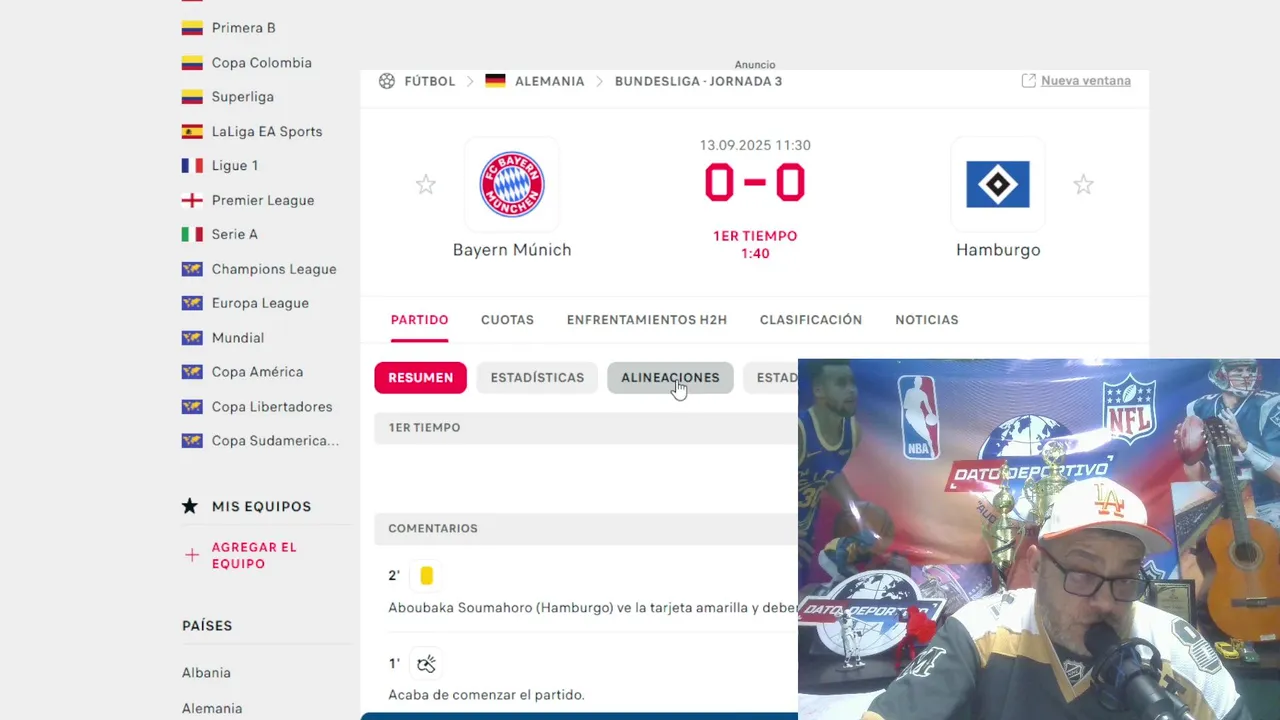
Task: Click the Copa Libertadores world icon
Action: [192, 406]
